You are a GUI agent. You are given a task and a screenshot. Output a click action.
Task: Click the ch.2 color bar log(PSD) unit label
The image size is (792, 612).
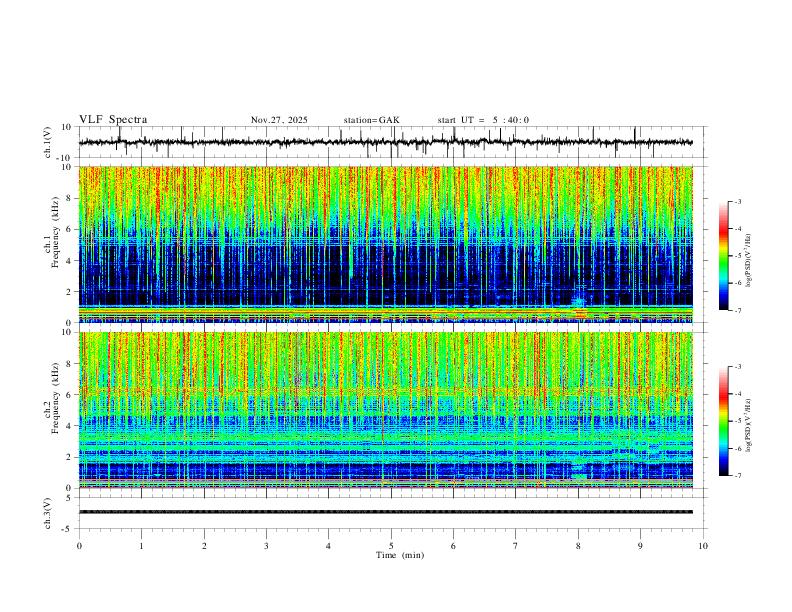(x=748, y=425)
